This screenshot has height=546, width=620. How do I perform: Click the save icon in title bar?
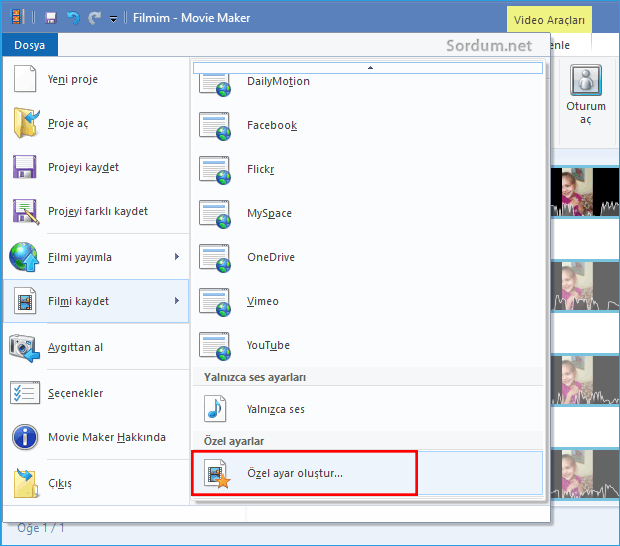click(51, 18)
